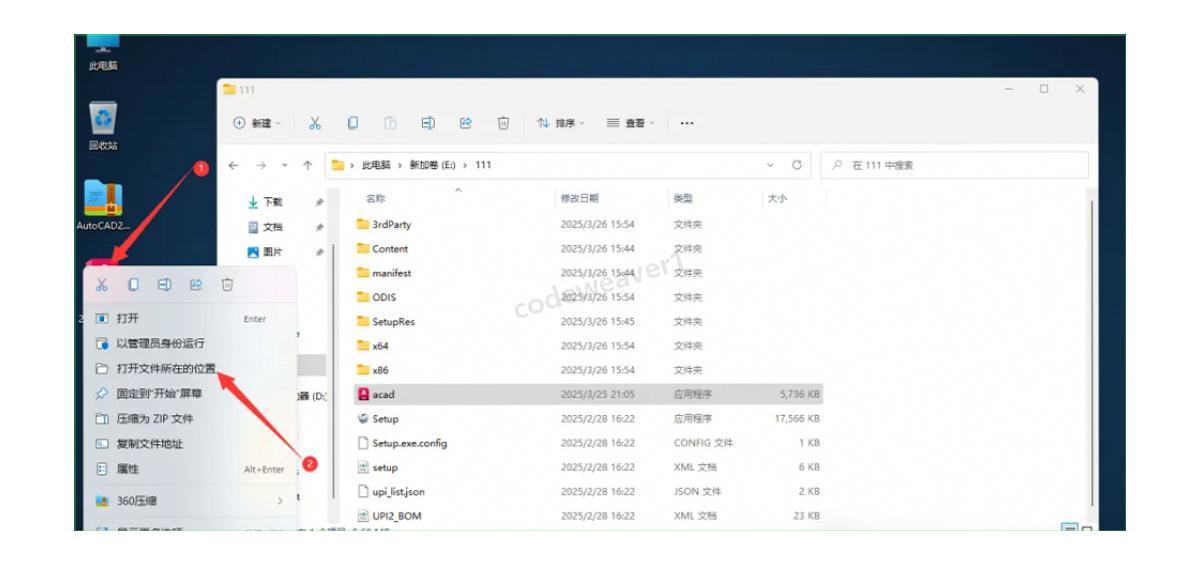Expand the address bar history dropdown arrow
The width and height of the screenshot is (1201, 566).
770,165
